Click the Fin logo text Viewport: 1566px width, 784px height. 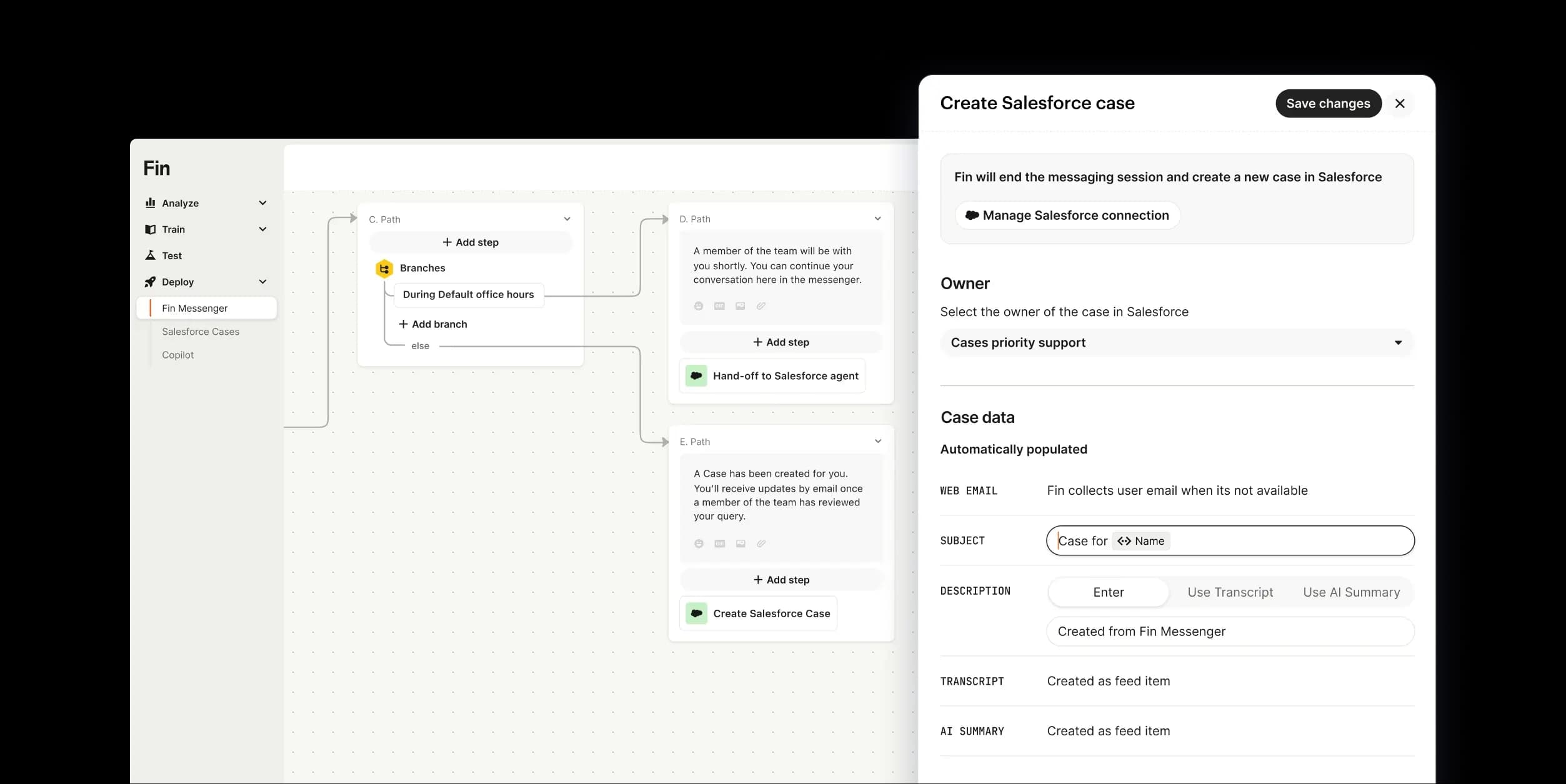156,168
